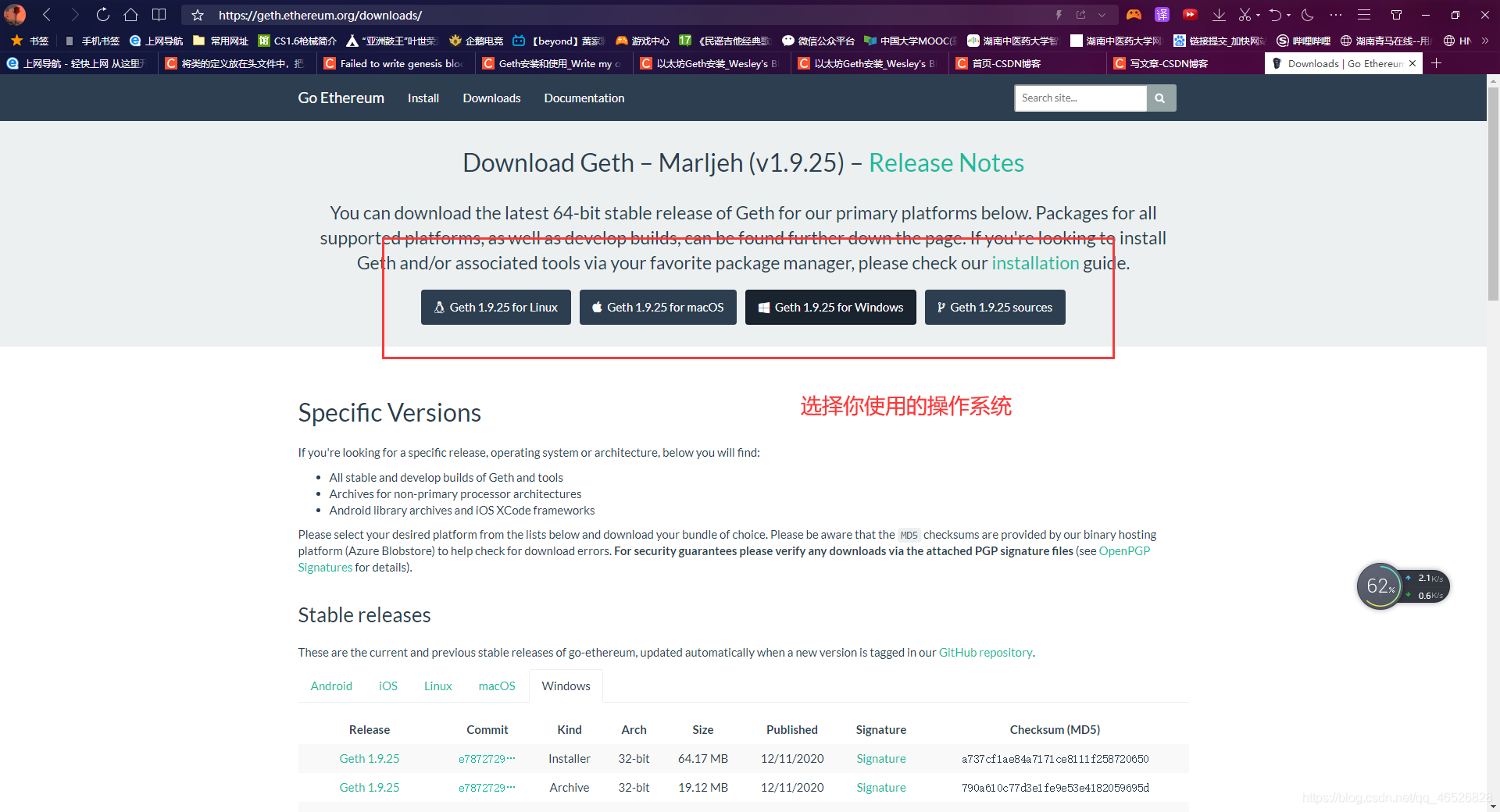This screenshot has height=812, width=1500.
Task: Expand the screenshot tool dropdown arrow
Action: (1258, 15)
